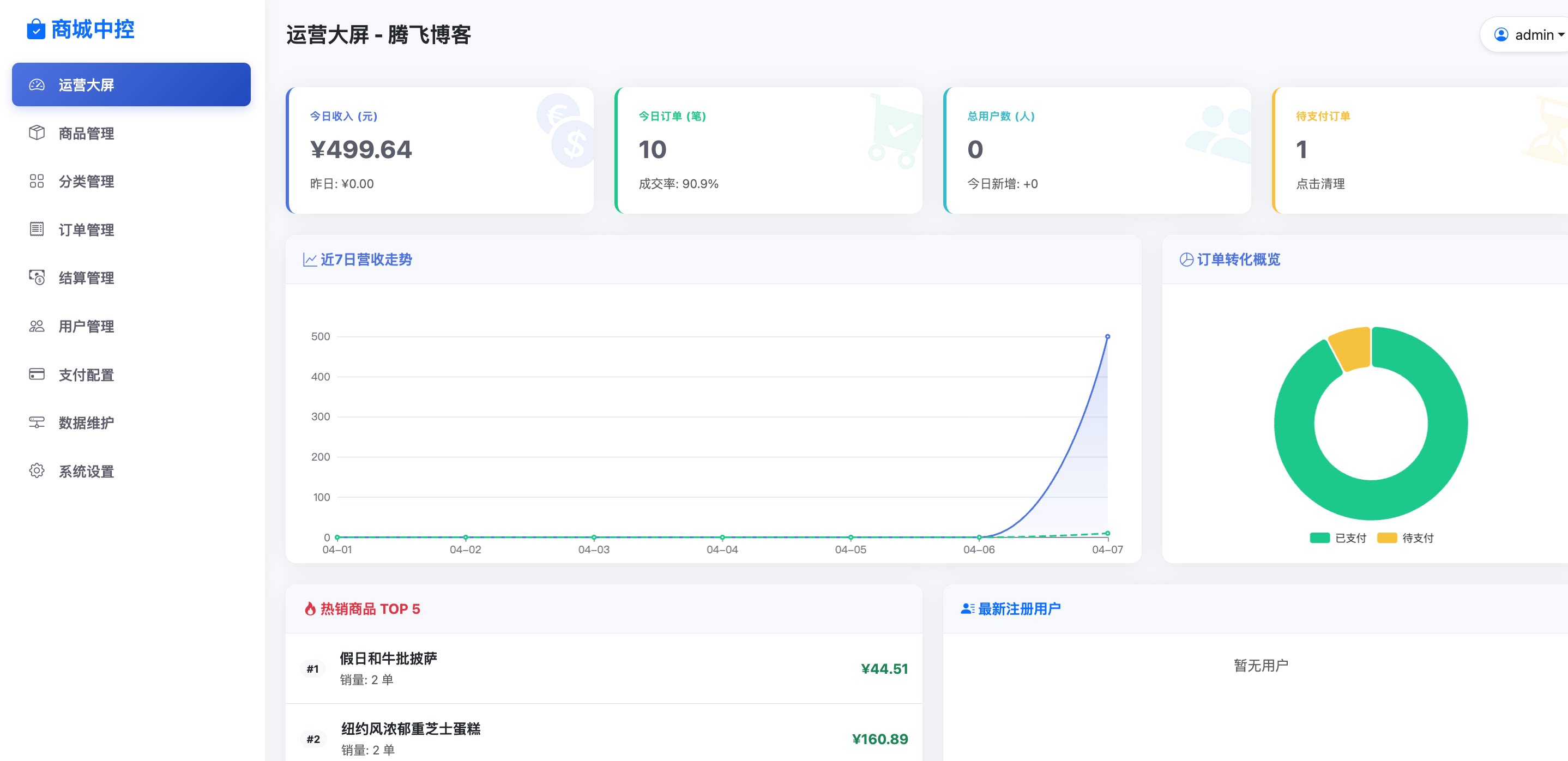Open 支付配置 via its card icon
The width and height of the screenshot is (1568, 761).
37,375
